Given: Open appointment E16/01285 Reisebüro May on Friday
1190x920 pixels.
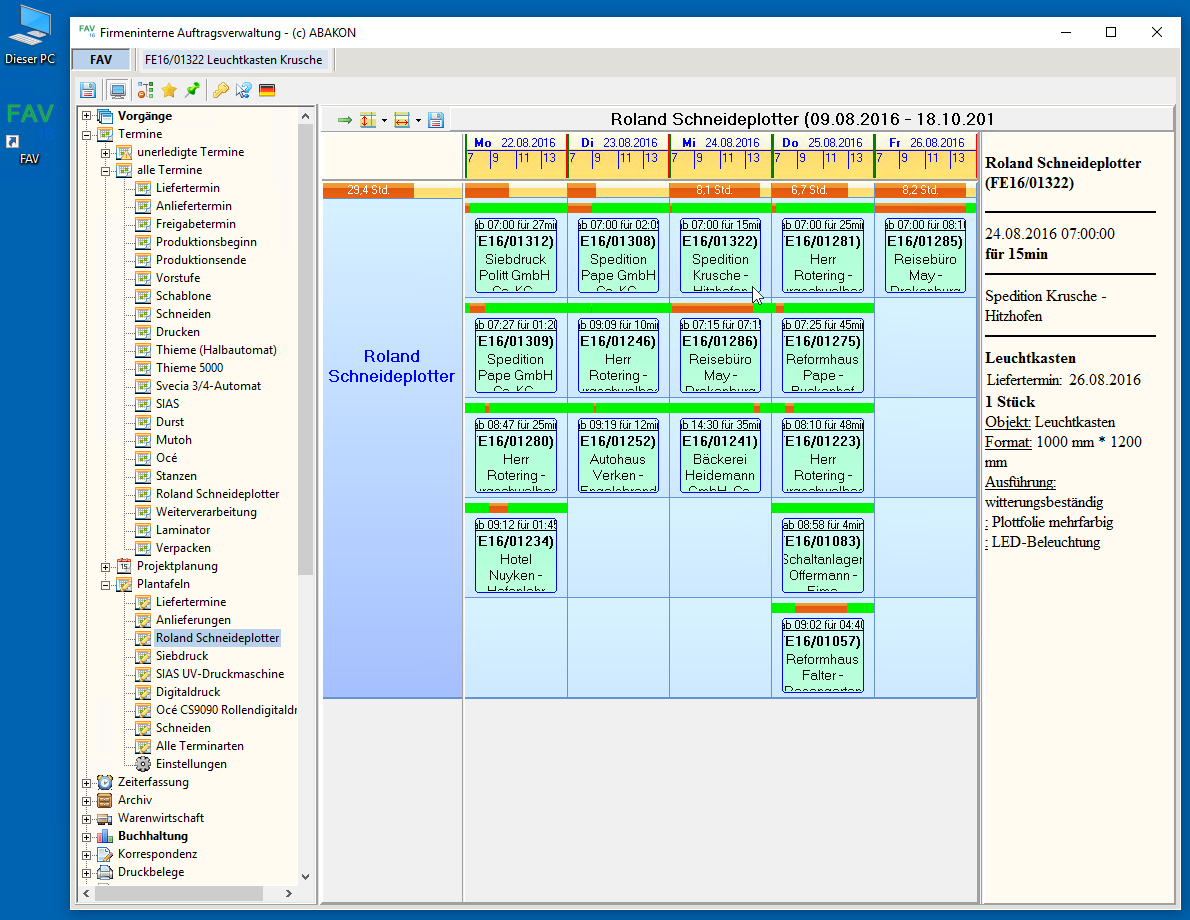Looking at the screenshot, I should click(926, 256).
